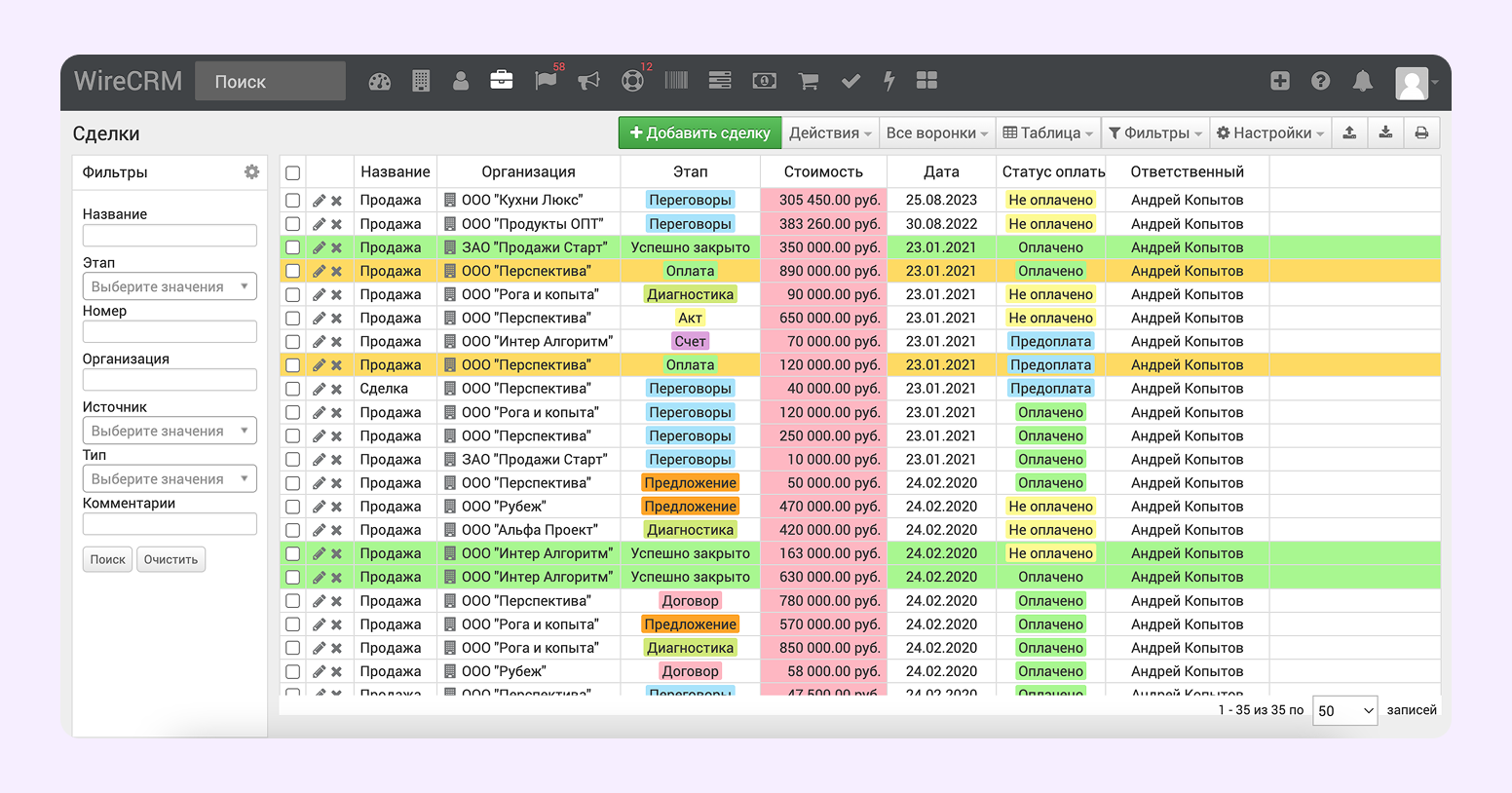Check the Сделка row checkbox
1512x793 pixels.
[x=292, y=389]
